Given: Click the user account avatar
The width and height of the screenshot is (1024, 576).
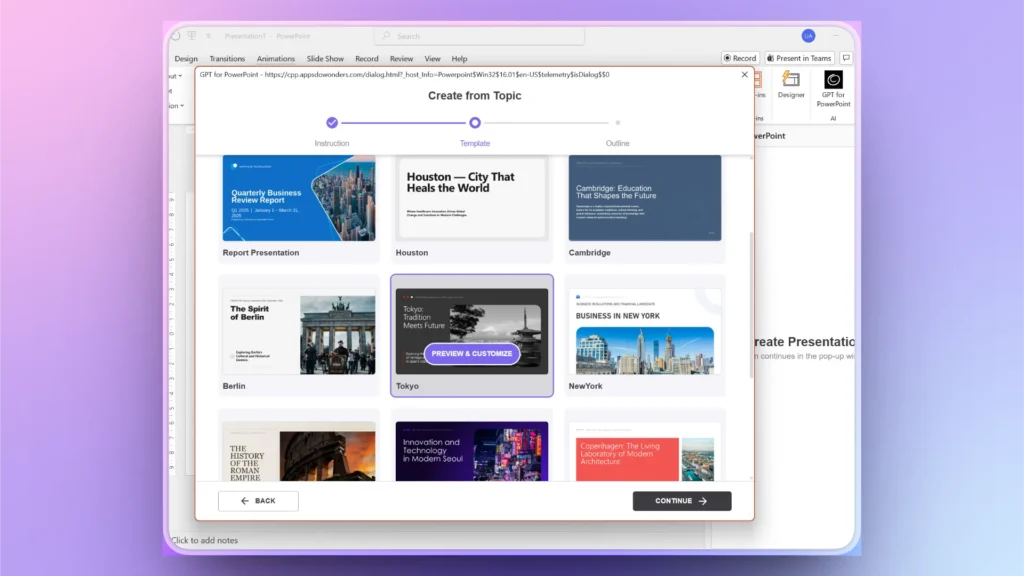Looking at the screenshot, I should pyautogui.click(x=808, y=36).
